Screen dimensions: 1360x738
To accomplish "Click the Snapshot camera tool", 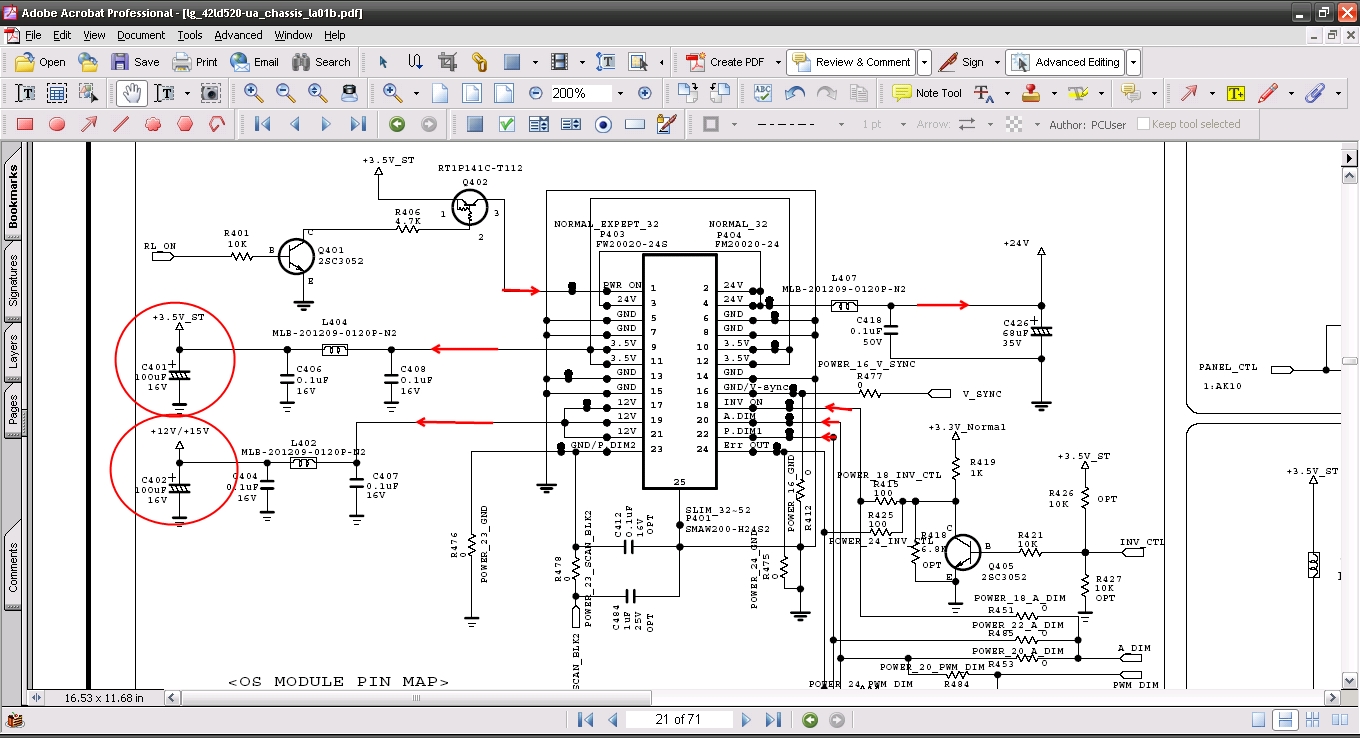I will click(210, 93).
